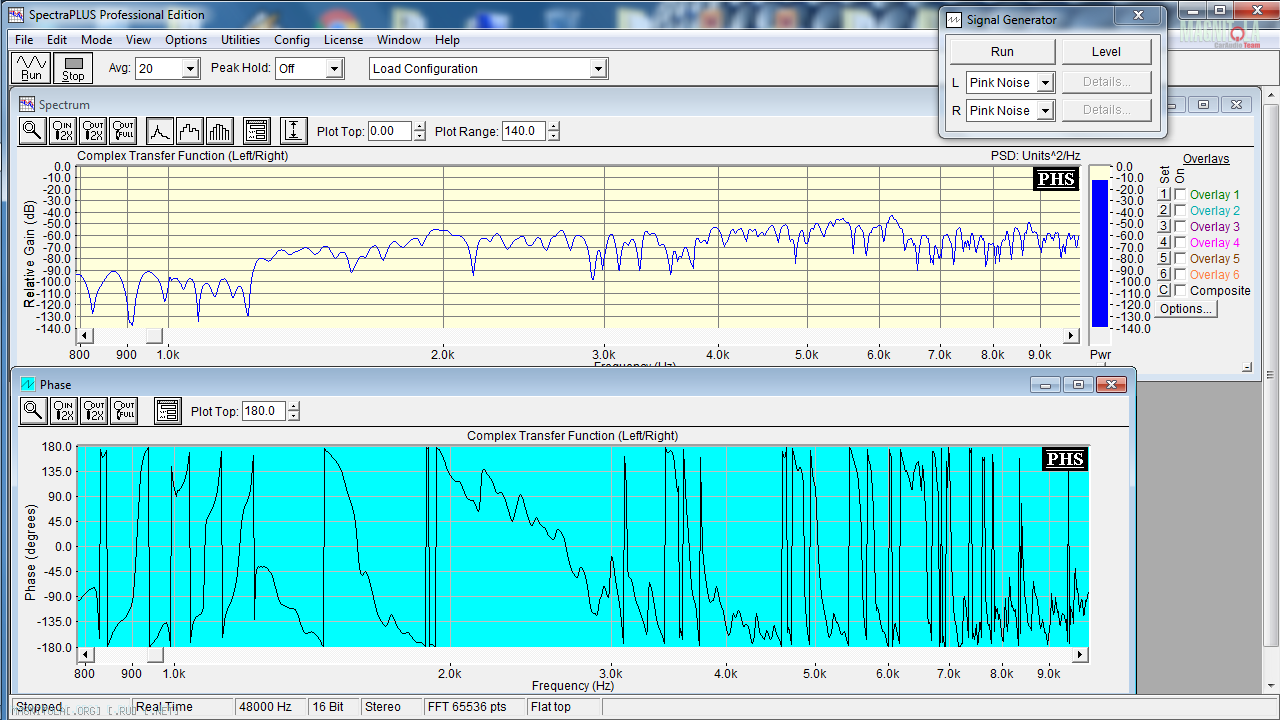Screen dimensions: 1280x720
Task: Click left arrow on Phase scrollbar
Action: (x=85, y=655)
